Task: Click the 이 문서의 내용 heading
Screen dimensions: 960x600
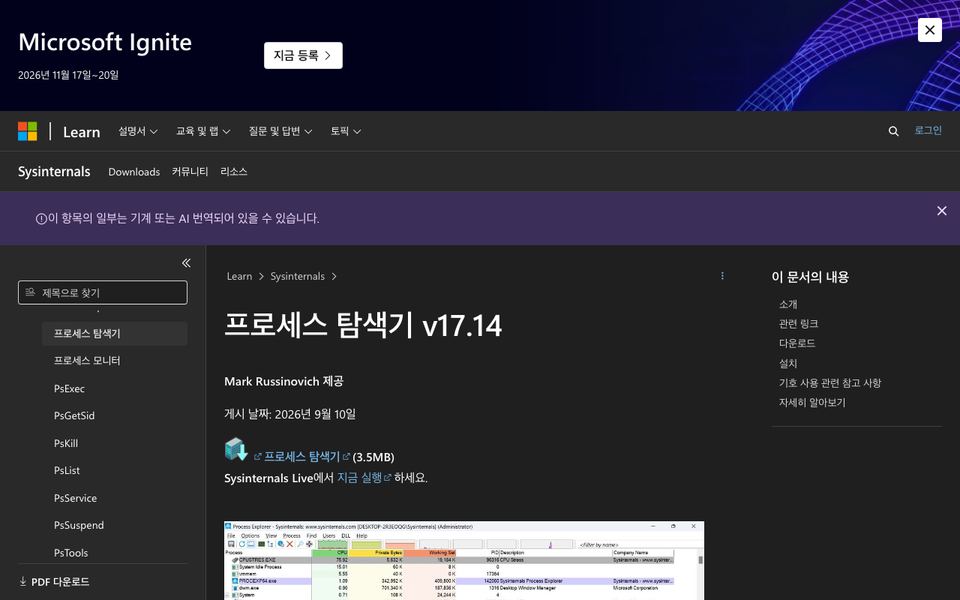Action: point(810,277)
